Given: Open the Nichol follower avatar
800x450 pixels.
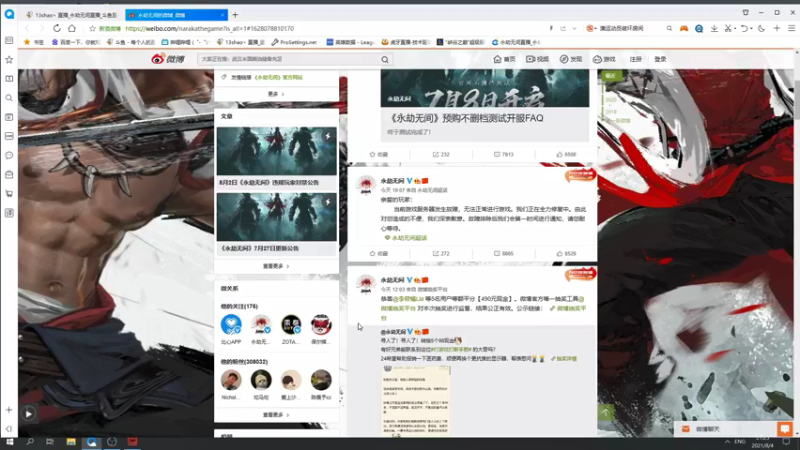Looking at the screenshot, I should 231,380.
